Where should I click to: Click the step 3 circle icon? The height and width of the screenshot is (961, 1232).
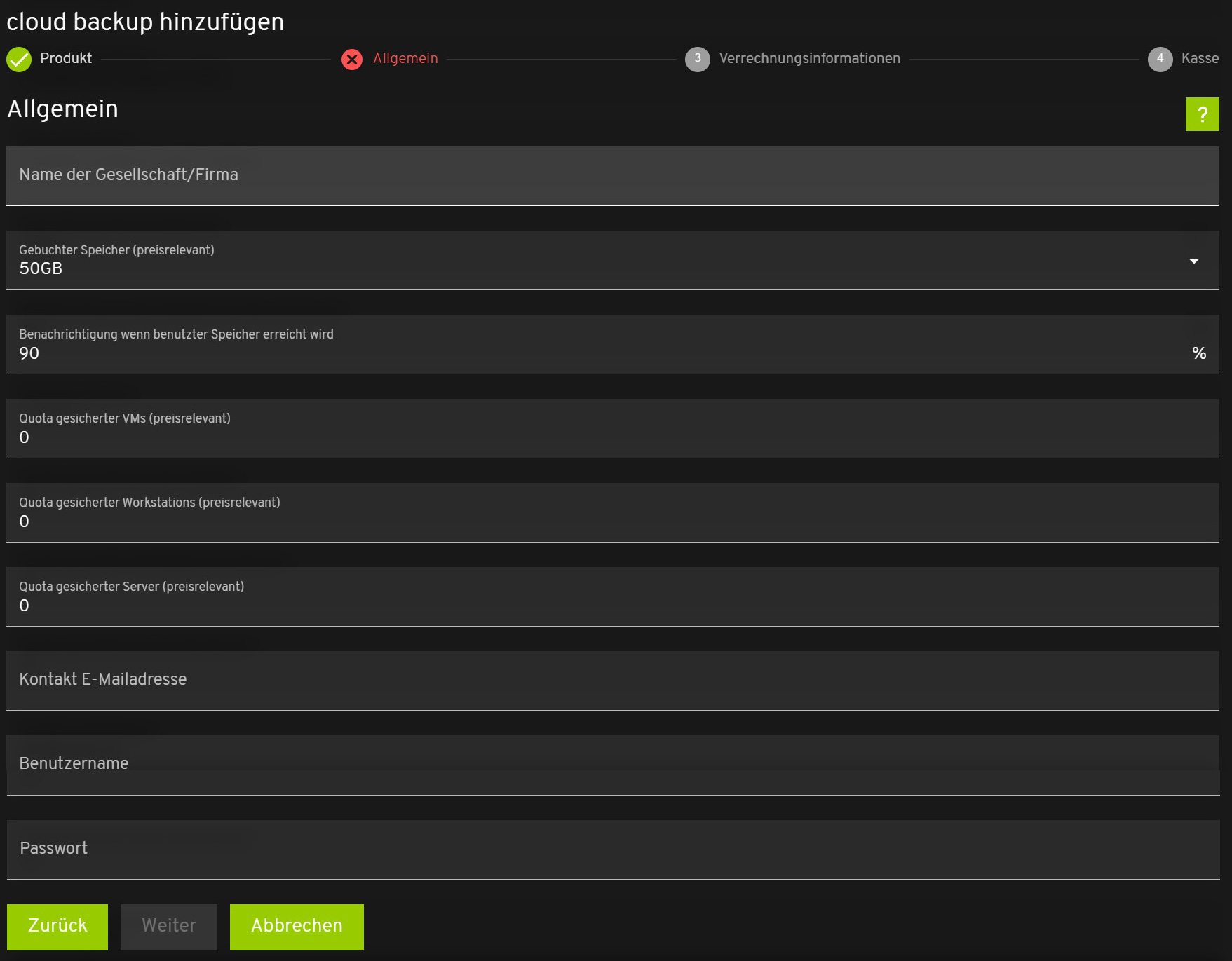pyautogui.click(x=697, y=60)
